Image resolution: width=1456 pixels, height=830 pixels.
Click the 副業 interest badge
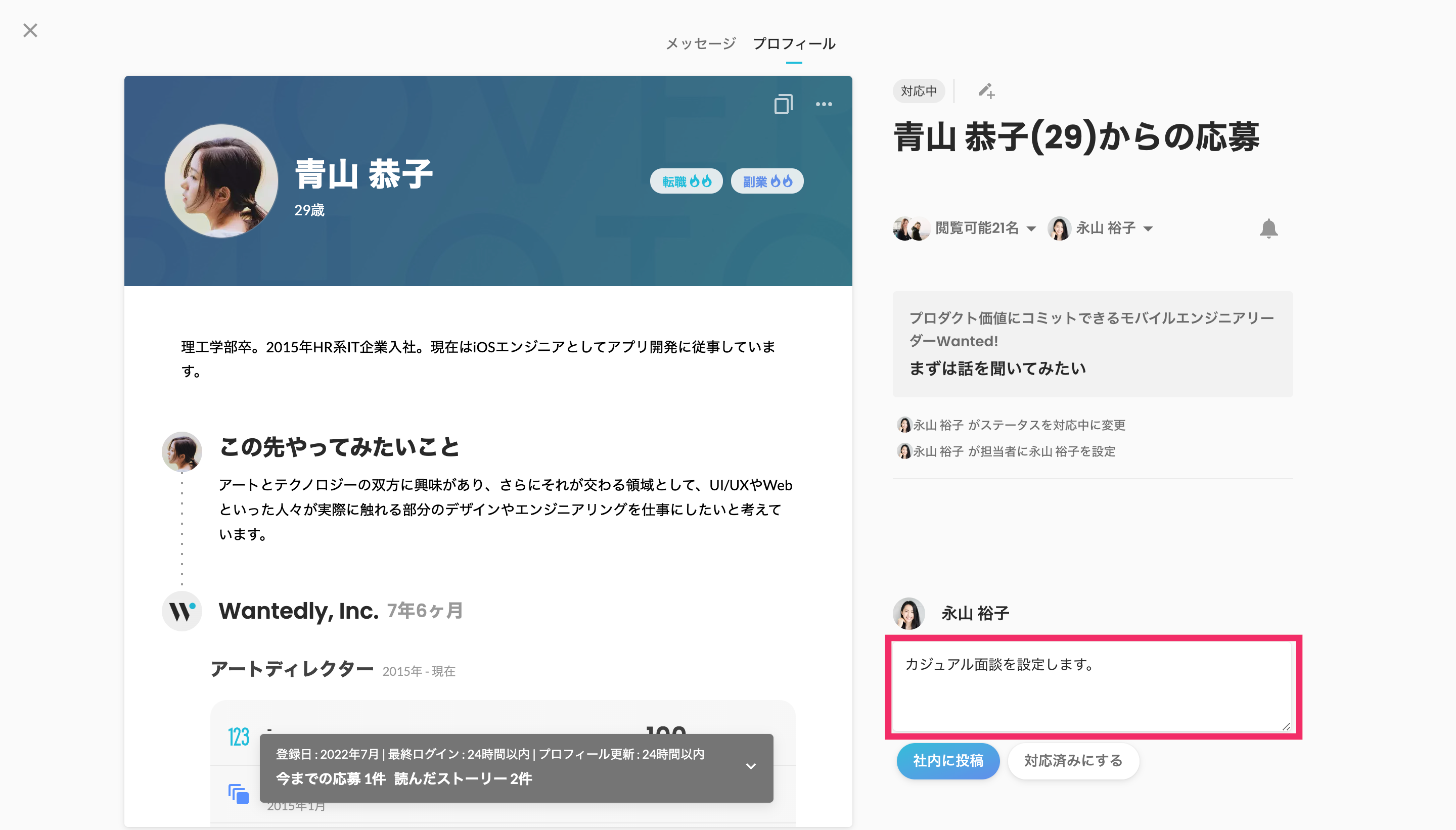(767, 181)
